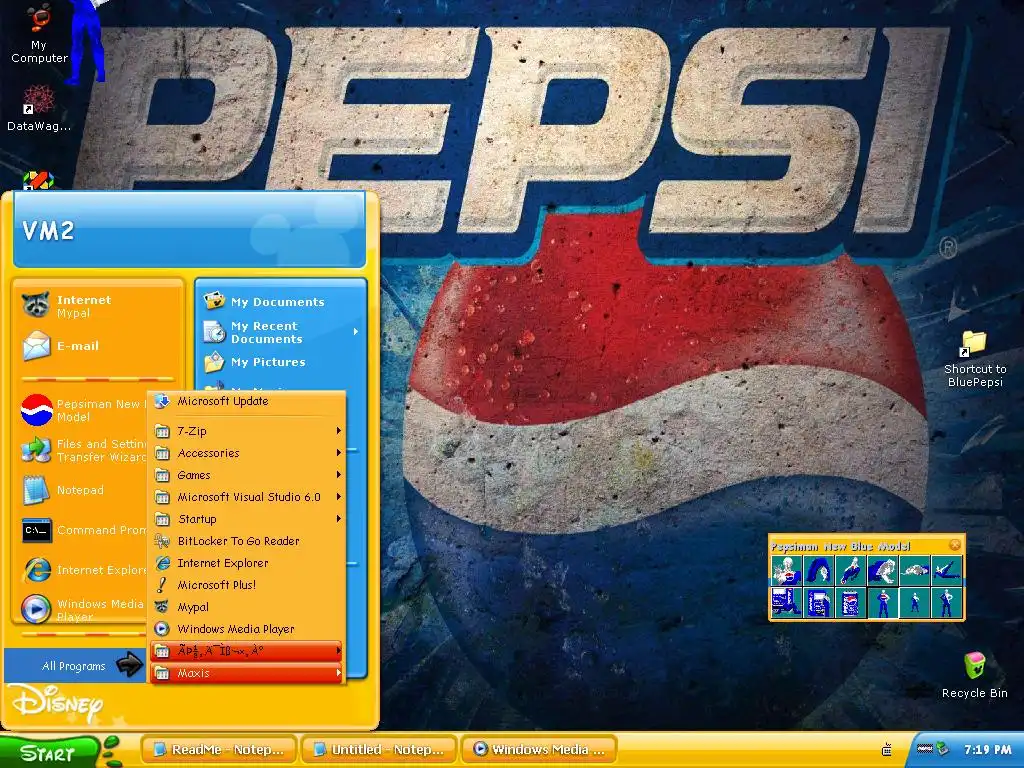Open Command Prompt from Start menu

click(84, 530)
